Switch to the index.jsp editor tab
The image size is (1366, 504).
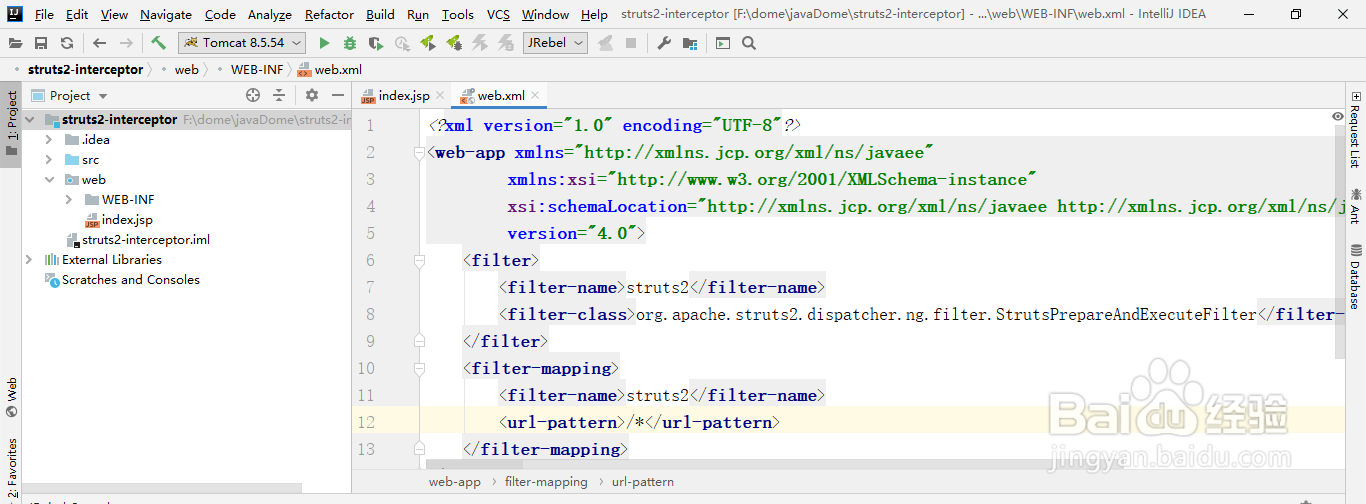[x=403, y=95]
